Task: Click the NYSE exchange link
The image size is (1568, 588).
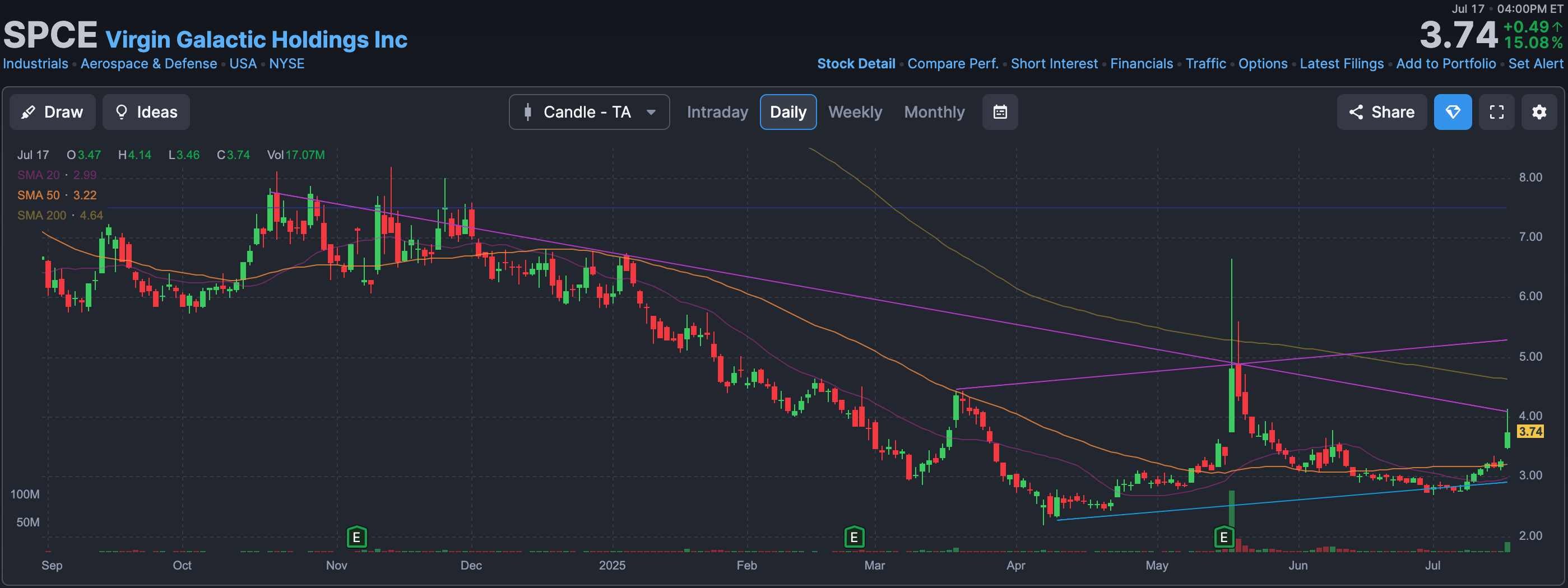Action: 287,64
